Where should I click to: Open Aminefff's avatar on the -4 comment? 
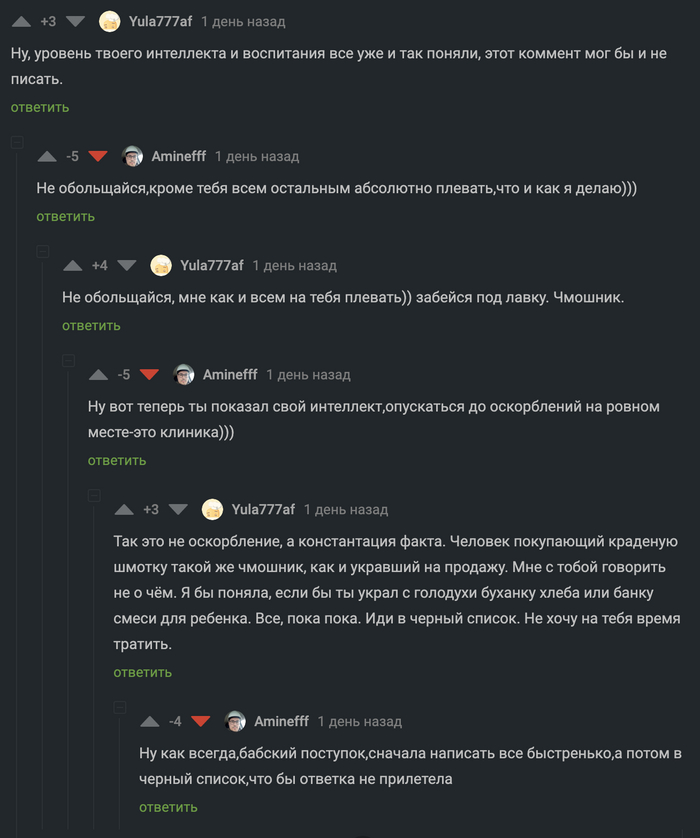236,721
